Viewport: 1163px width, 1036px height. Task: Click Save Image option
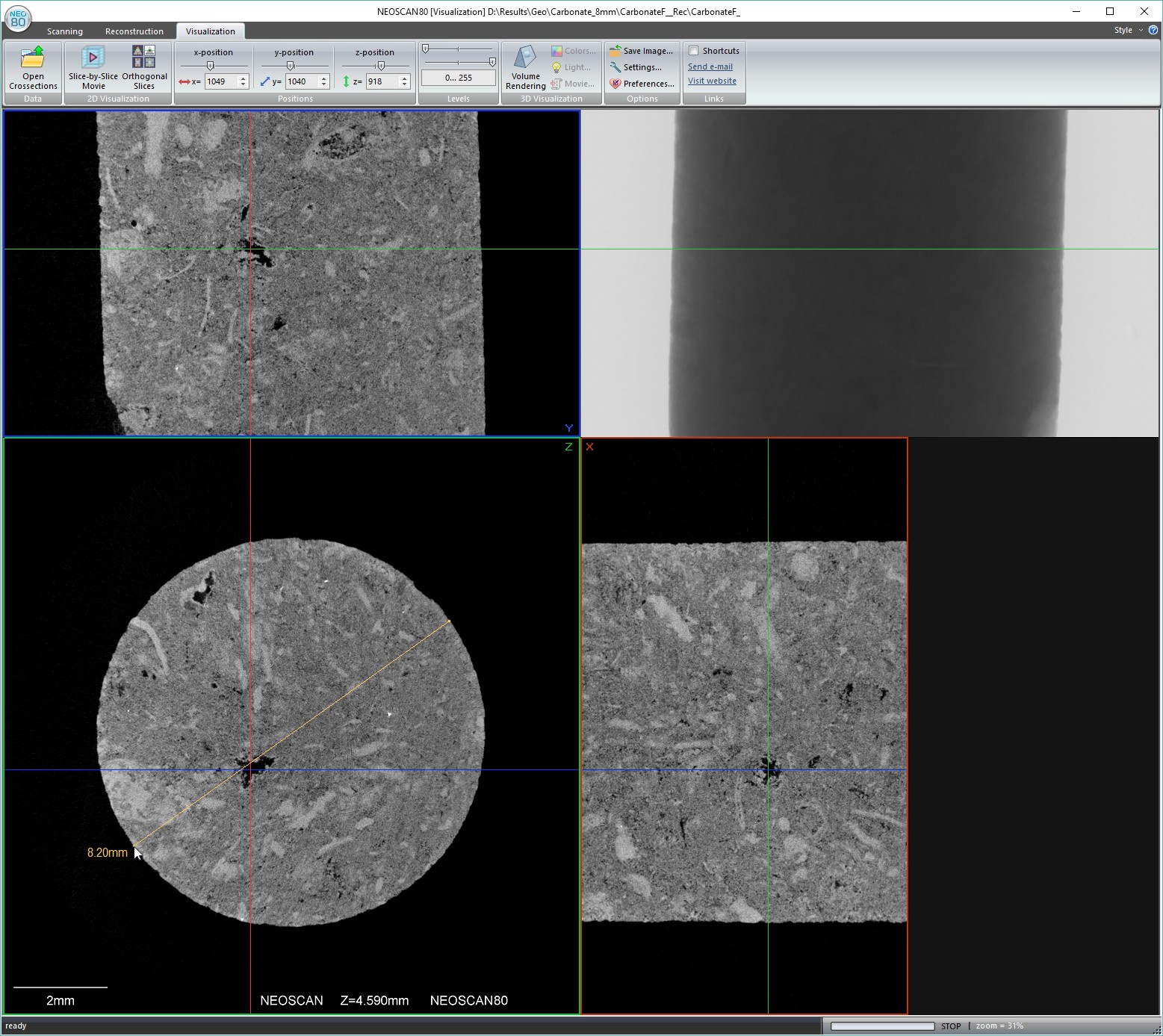click(x=642, y=51)
